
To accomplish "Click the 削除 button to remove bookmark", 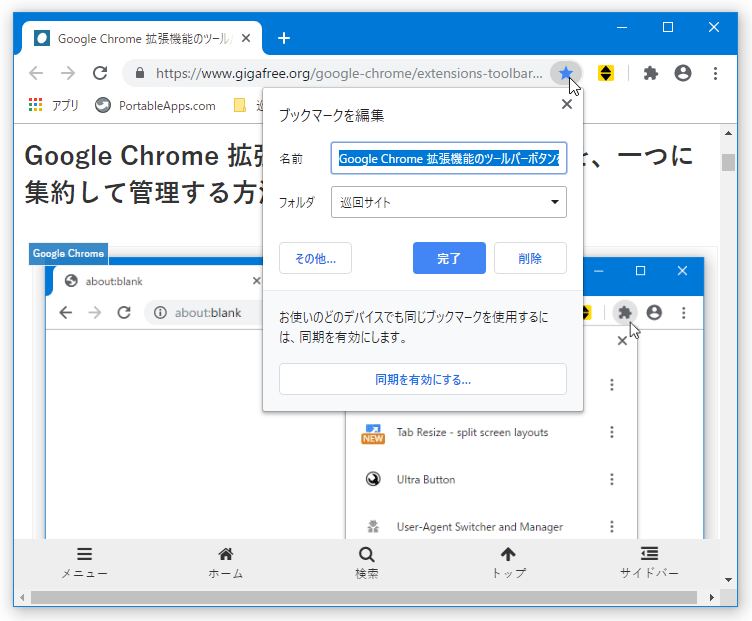I will tap(530, 258).
